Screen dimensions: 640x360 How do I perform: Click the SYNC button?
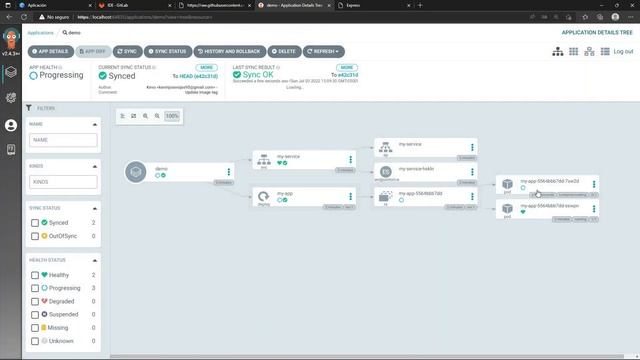click(127, 51)
